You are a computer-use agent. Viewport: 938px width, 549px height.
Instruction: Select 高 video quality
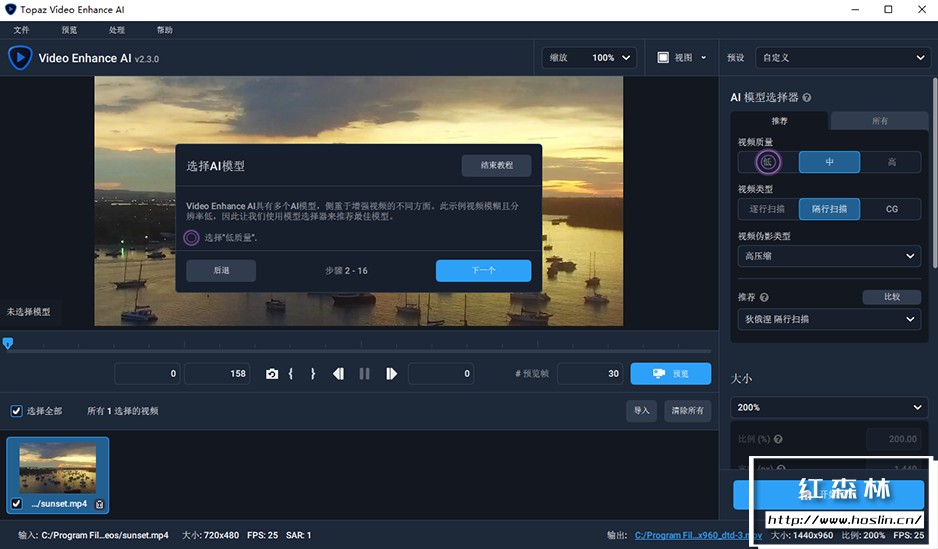pyautogui.click(x=891, y=162)
